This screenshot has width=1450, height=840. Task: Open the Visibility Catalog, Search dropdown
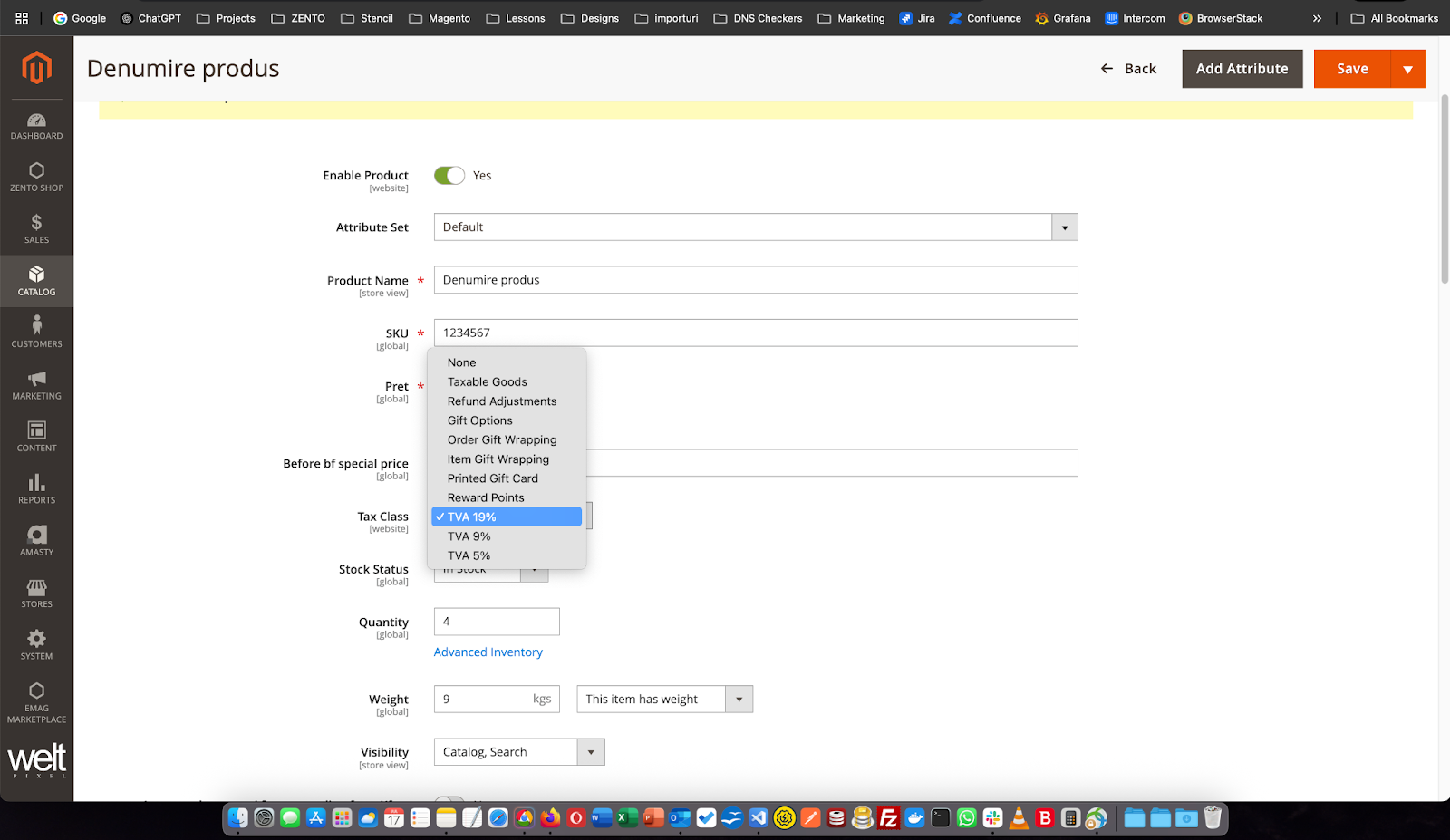519,752
